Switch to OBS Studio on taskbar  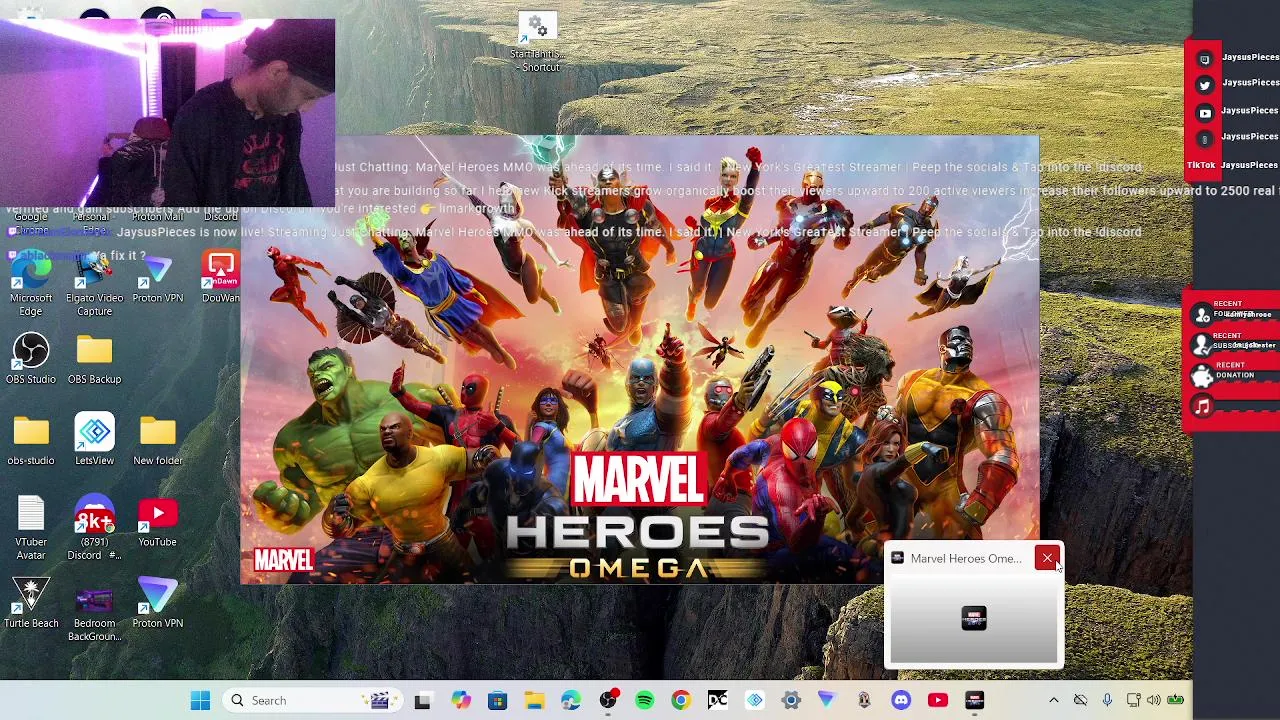[608, 700]
